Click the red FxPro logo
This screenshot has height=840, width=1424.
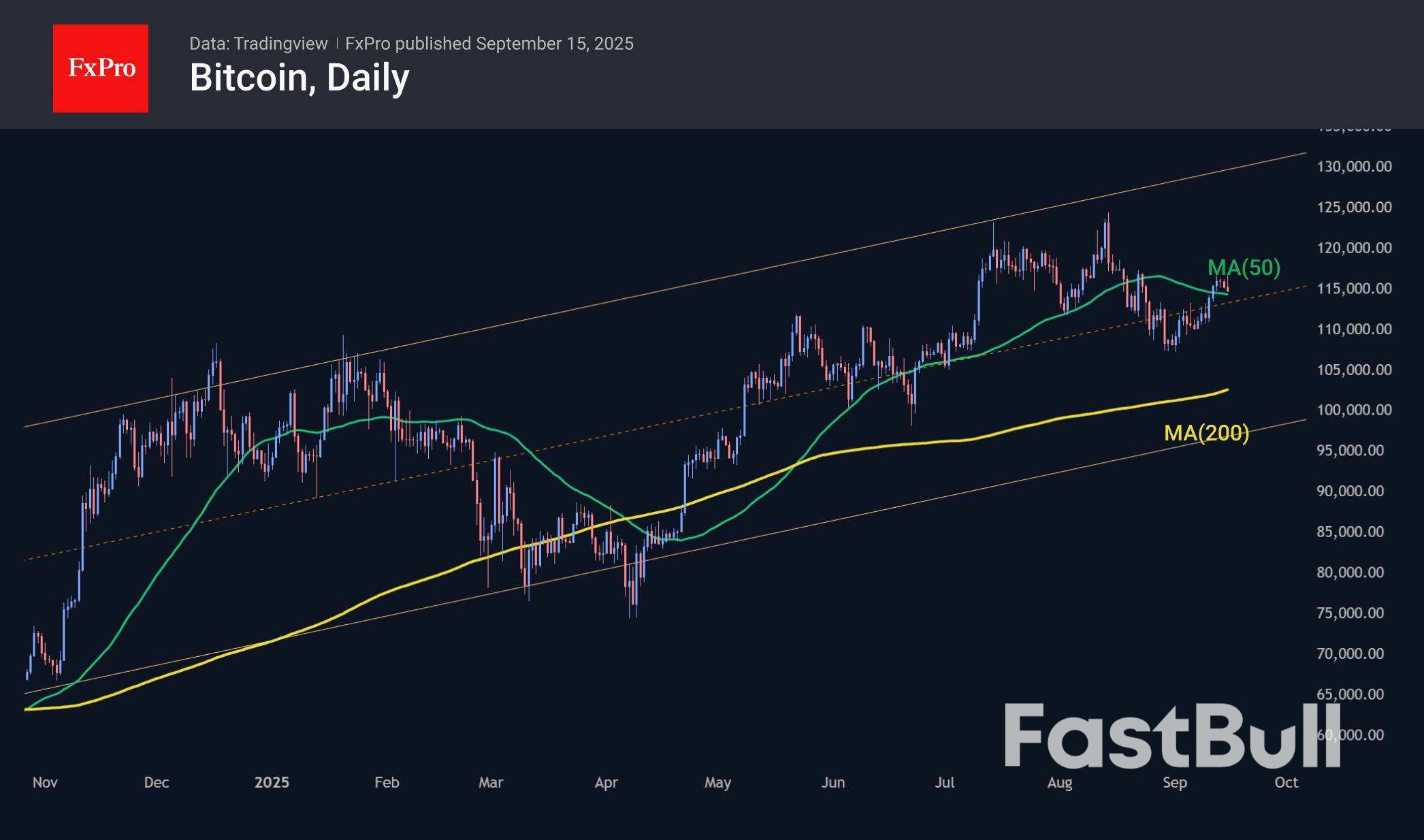[101, 68]
